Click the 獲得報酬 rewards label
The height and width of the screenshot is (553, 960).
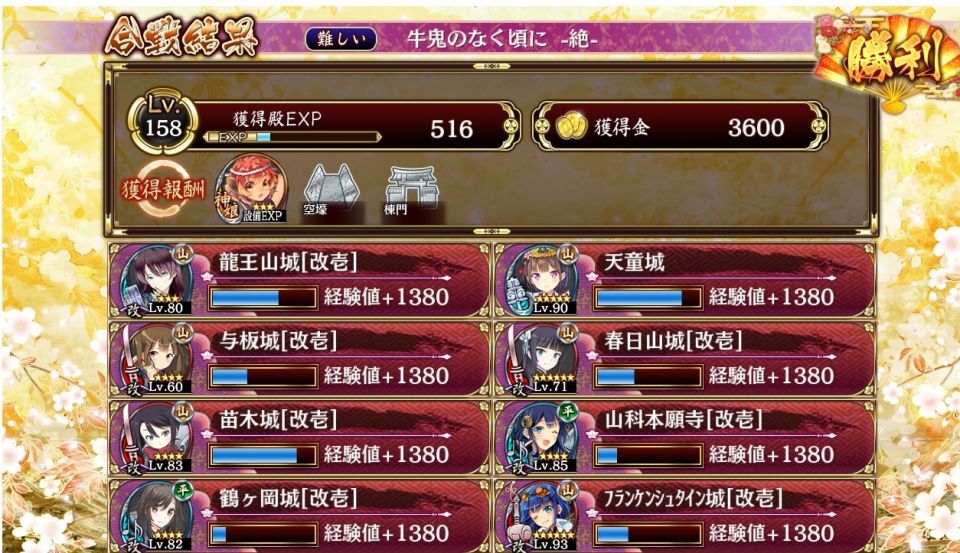pos(163,189)
